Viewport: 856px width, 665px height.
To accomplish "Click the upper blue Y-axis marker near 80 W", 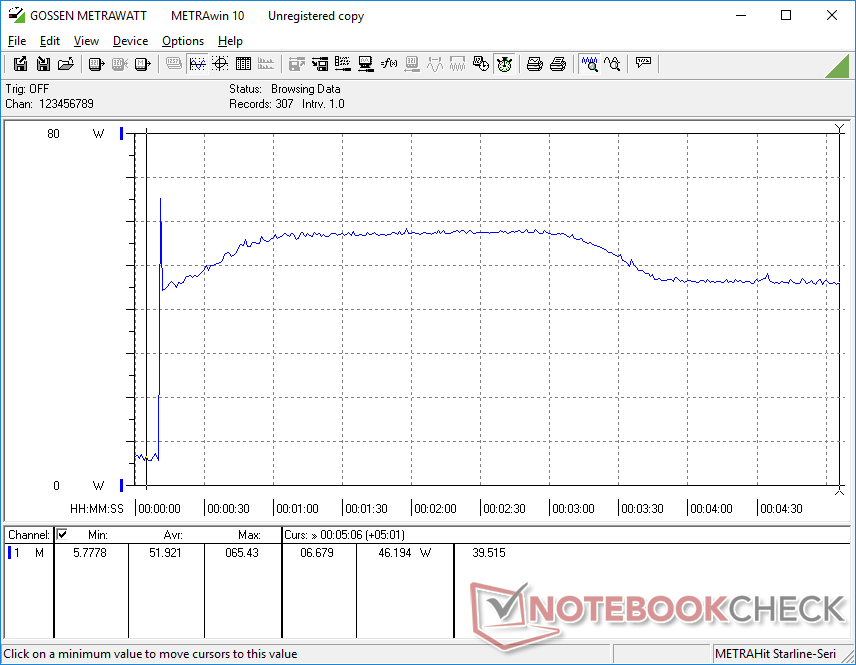I will click(122, 133).
